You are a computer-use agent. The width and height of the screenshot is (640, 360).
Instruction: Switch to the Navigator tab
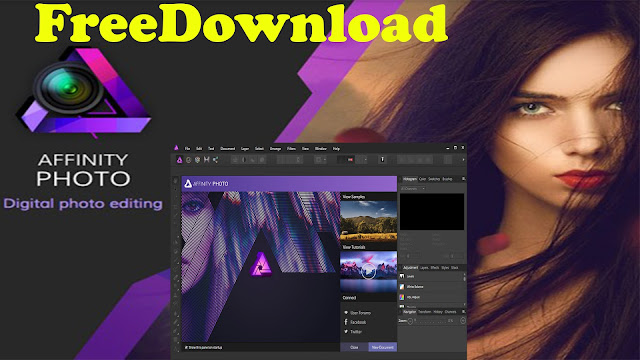tap(409, 312)
